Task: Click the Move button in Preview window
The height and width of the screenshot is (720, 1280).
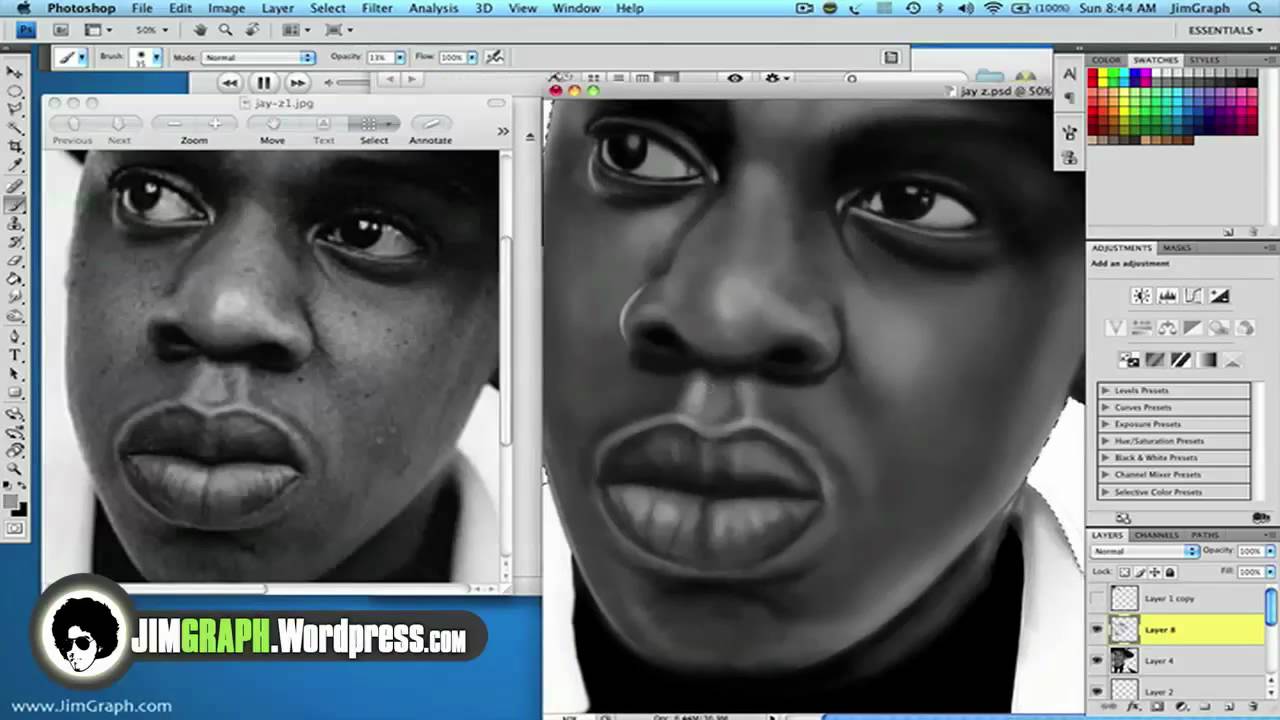Action: coord(272,124)
